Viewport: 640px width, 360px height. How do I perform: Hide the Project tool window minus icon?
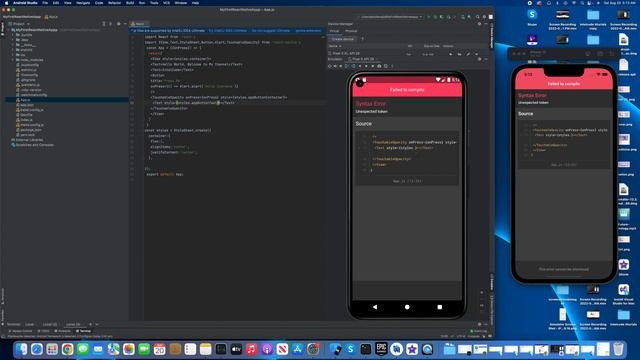pos(125,24)
